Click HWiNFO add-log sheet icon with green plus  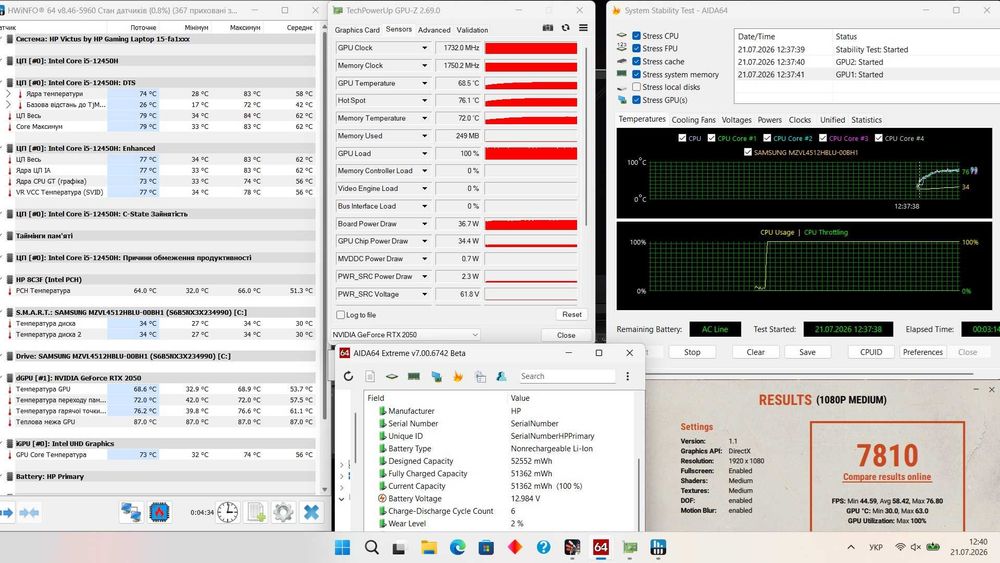pos(256,512)
